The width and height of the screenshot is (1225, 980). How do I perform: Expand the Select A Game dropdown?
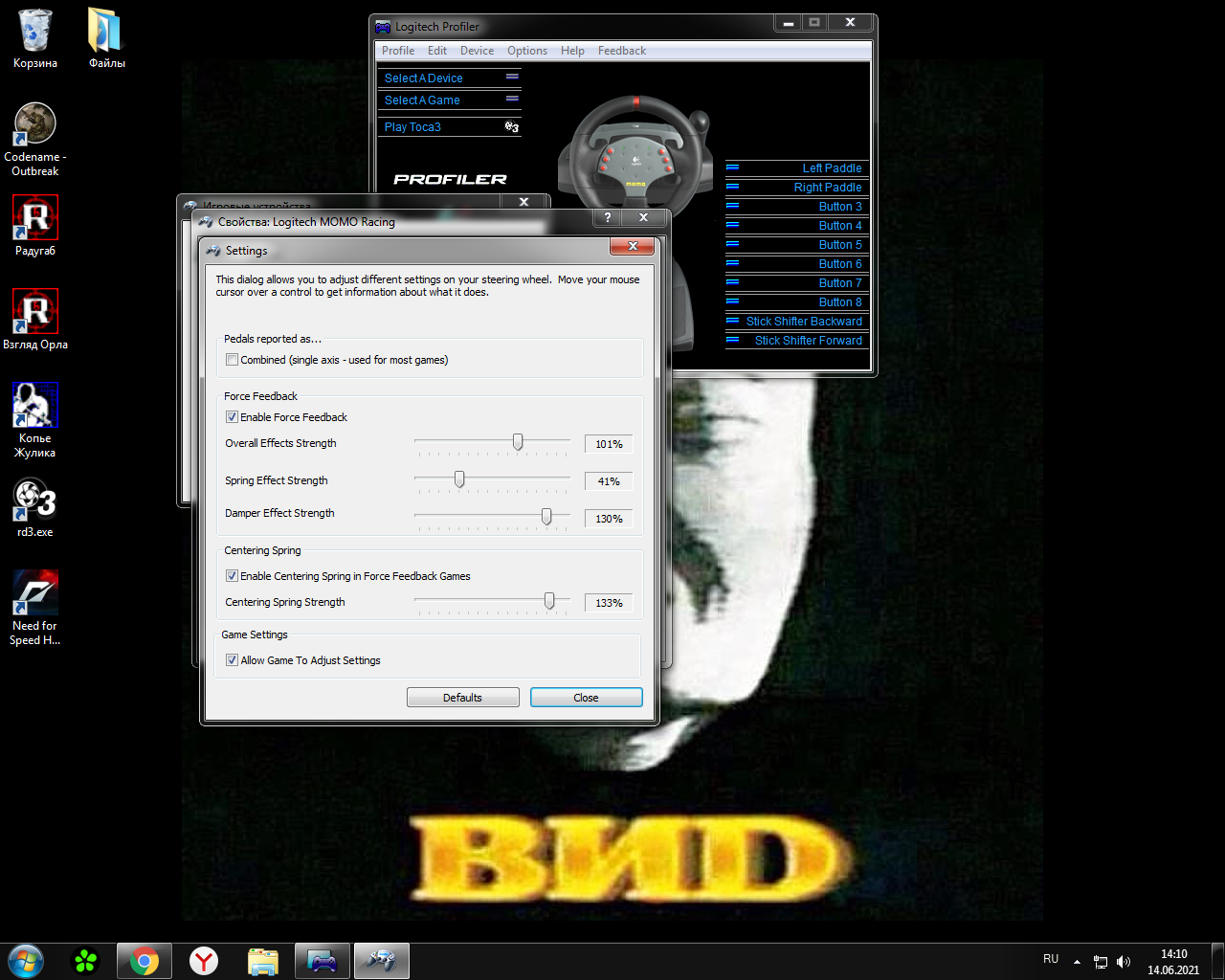click(512, 100)
